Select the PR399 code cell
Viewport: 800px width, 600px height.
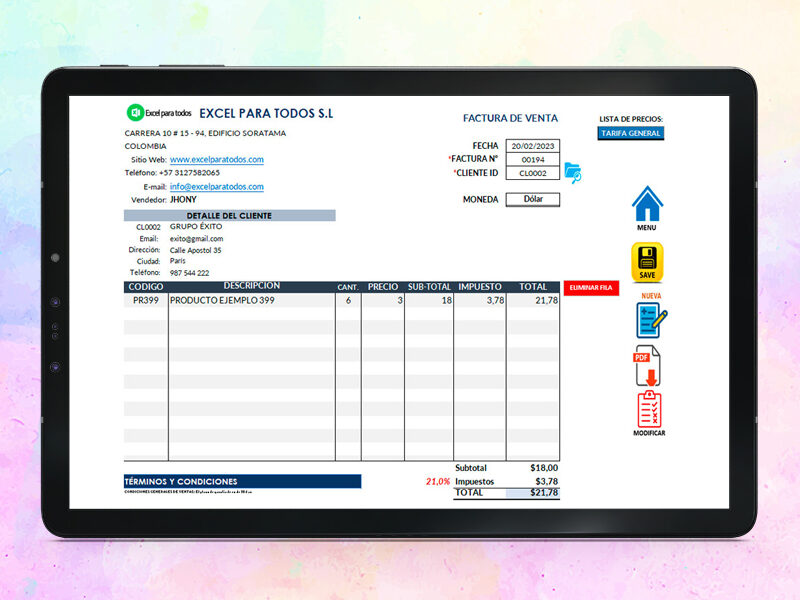146,301
